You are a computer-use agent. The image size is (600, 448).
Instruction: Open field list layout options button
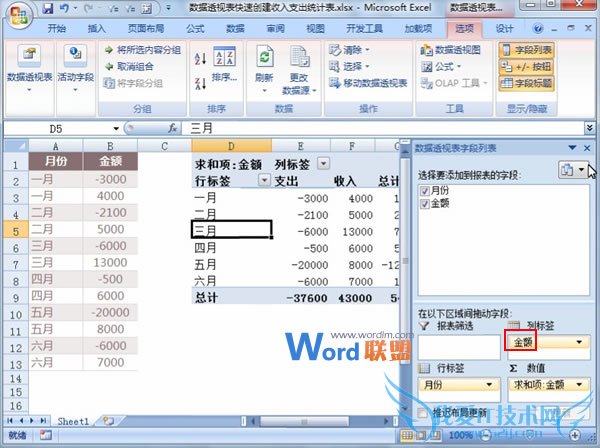click(573, 169)
